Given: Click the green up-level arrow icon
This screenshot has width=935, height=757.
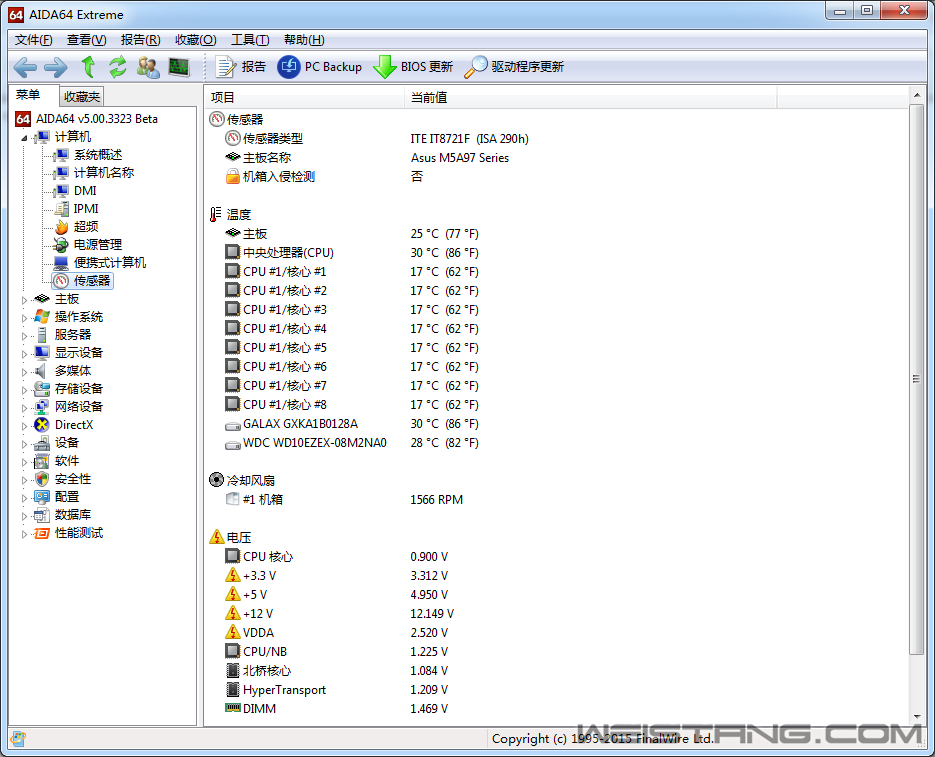Looking at the screenshot, I should [x=88, y=67].
